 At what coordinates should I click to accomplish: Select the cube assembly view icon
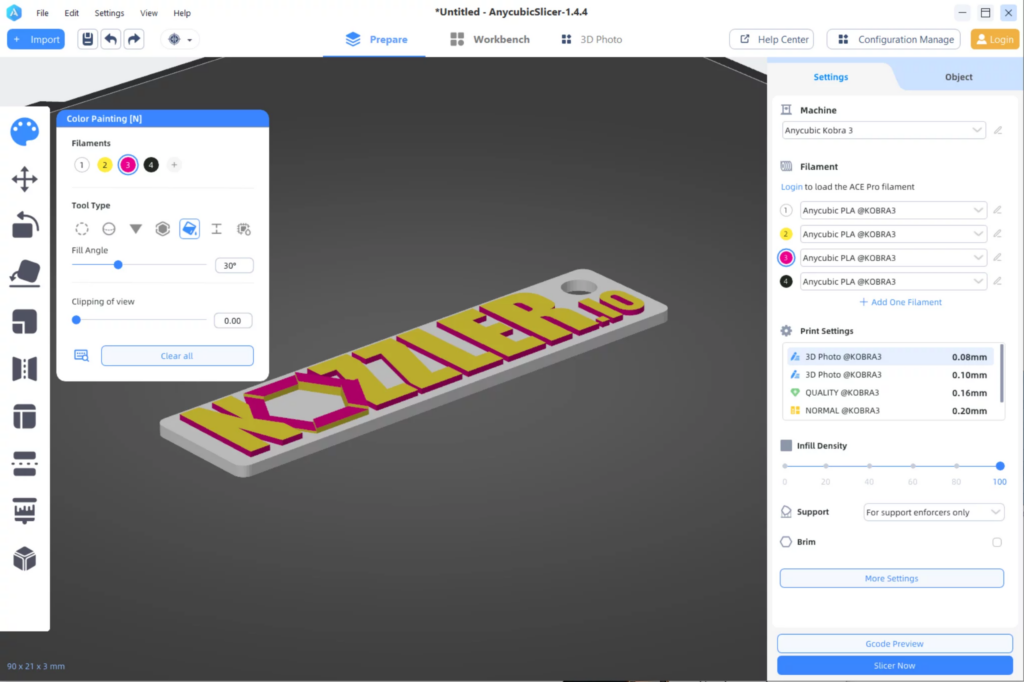tap(25, 559)
